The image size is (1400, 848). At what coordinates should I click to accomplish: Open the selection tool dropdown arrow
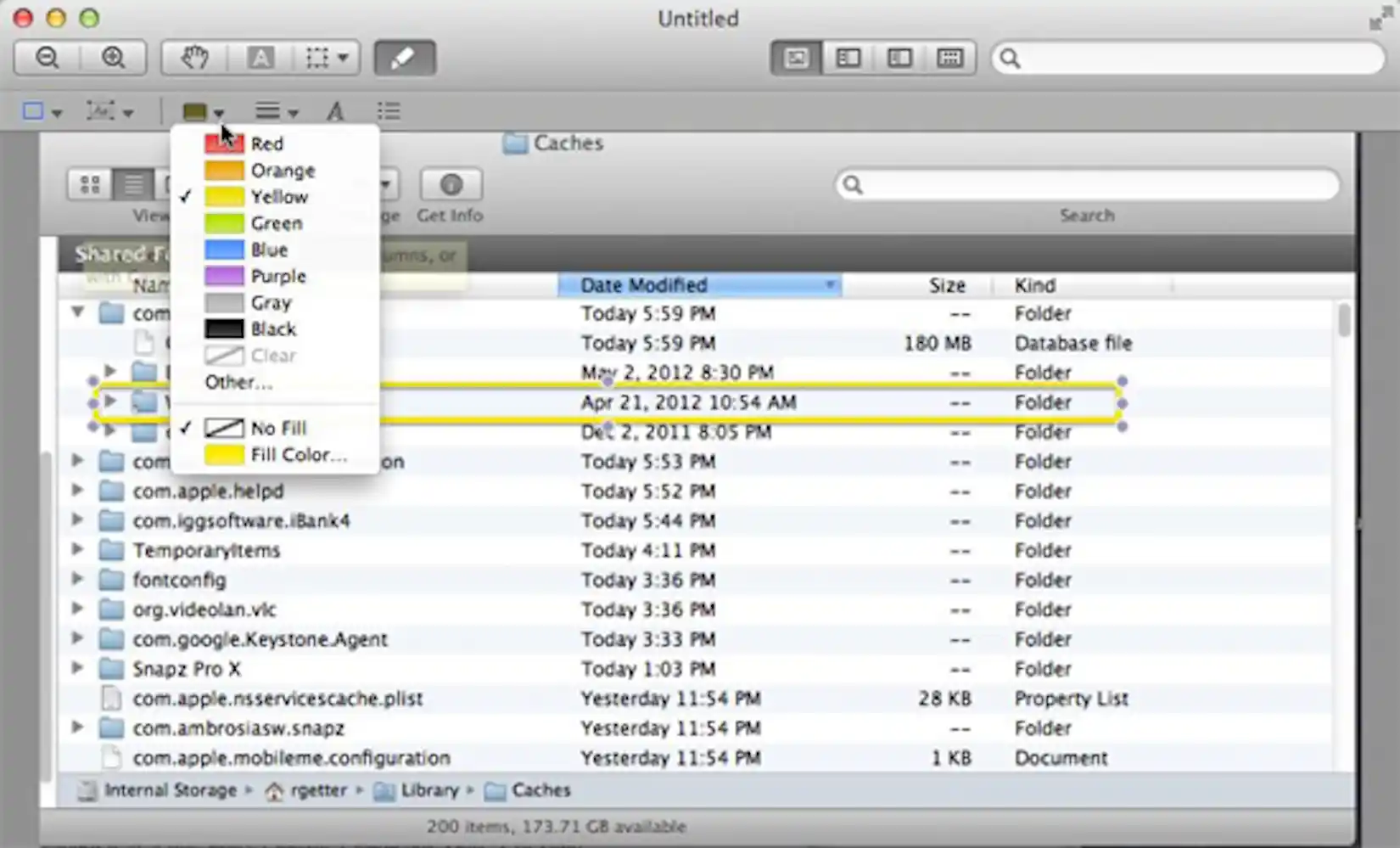(x=342, y=58)
